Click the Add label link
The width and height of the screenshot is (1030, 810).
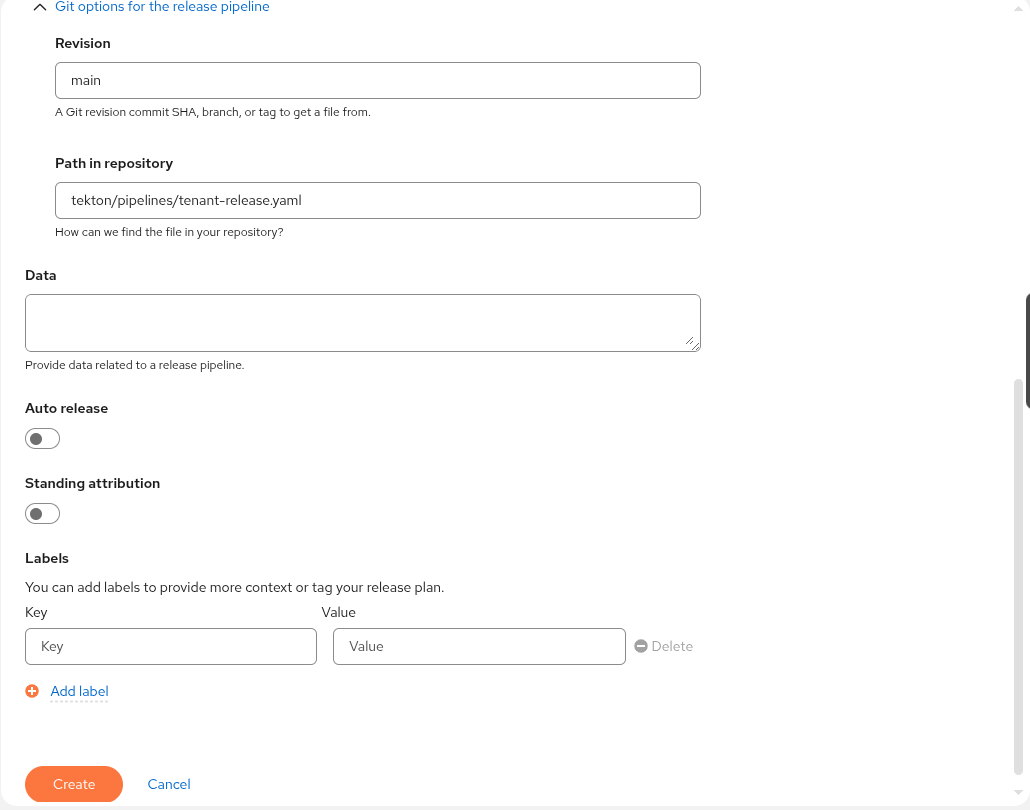point(79,691)
